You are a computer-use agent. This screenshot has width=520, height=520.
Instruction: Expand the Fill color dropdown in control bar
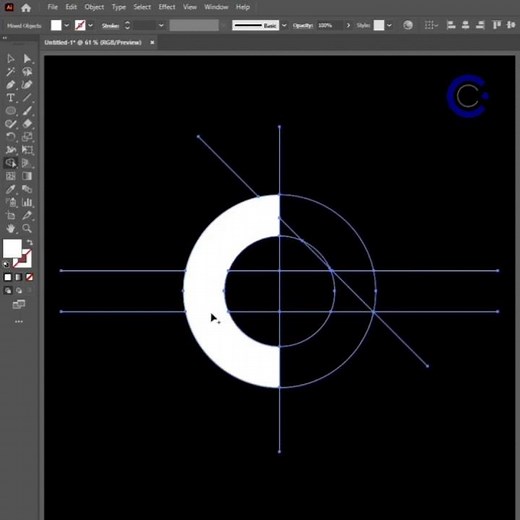pos(67,25)
